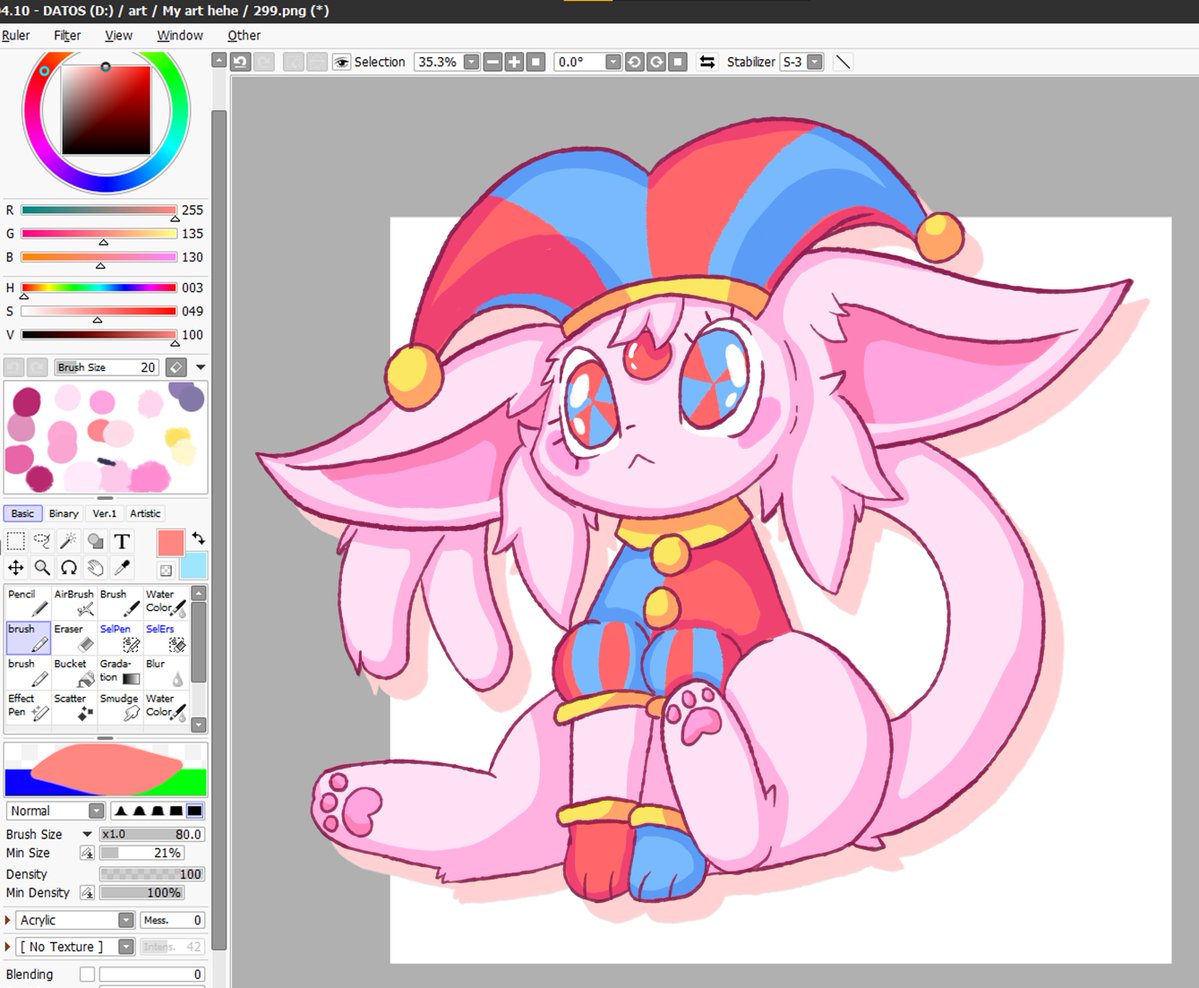Collapse toolbar with small up arrow
This screenshot has width=1199, height=988.
coord(219,60)
